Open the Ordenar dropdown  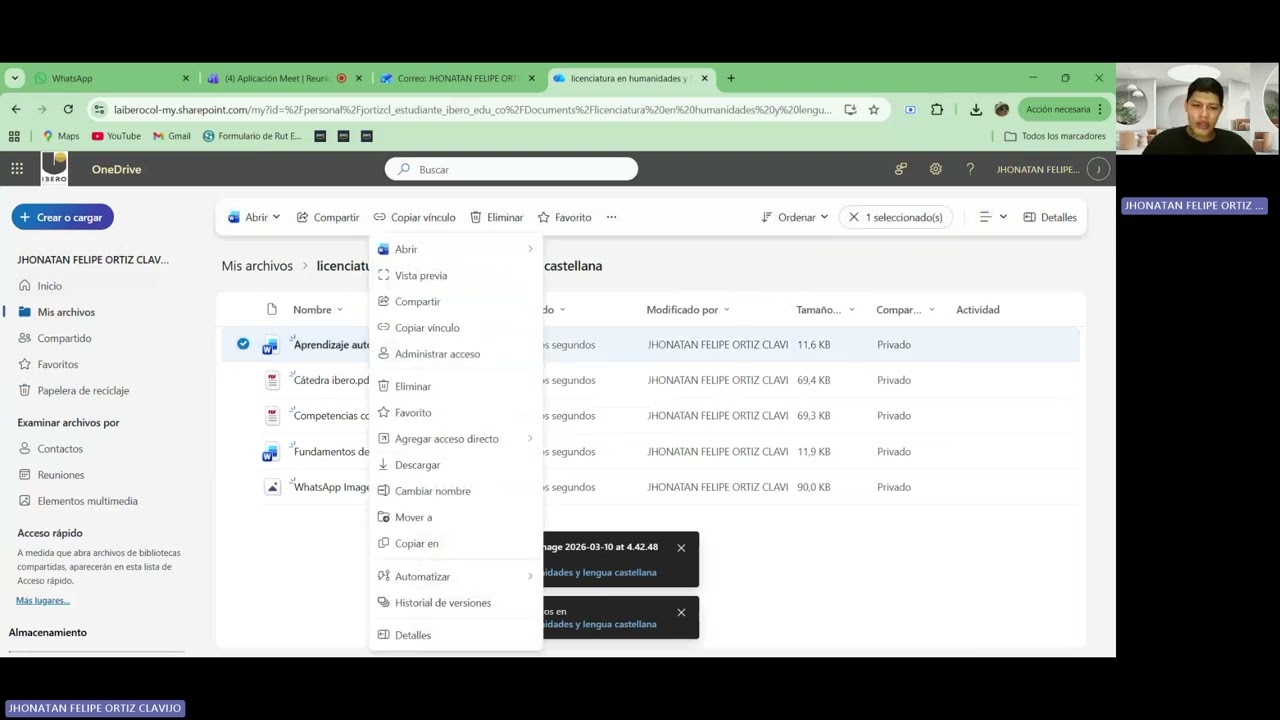point(795,217)
